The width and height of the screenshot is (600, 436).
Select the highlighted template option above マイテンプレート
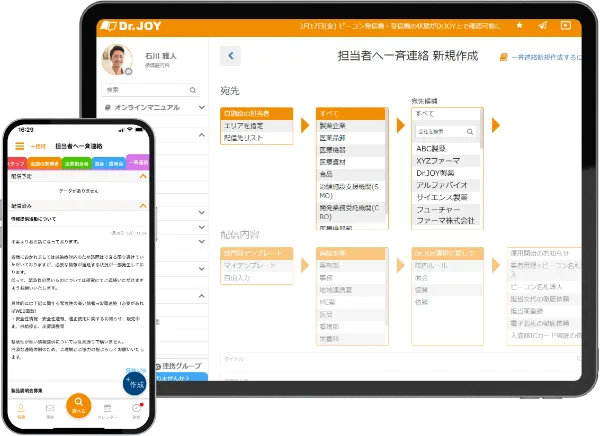click(257, 253)
